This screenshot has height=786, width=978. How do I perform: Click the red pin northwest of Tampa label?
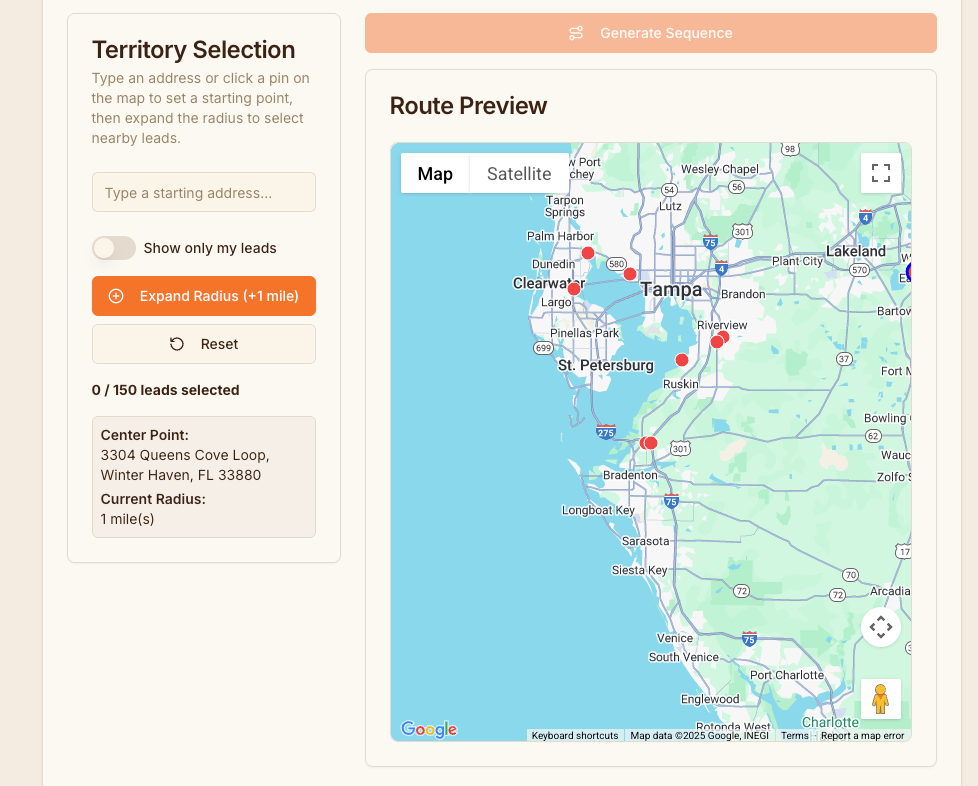pyautogui.click(x=630, y=274)
